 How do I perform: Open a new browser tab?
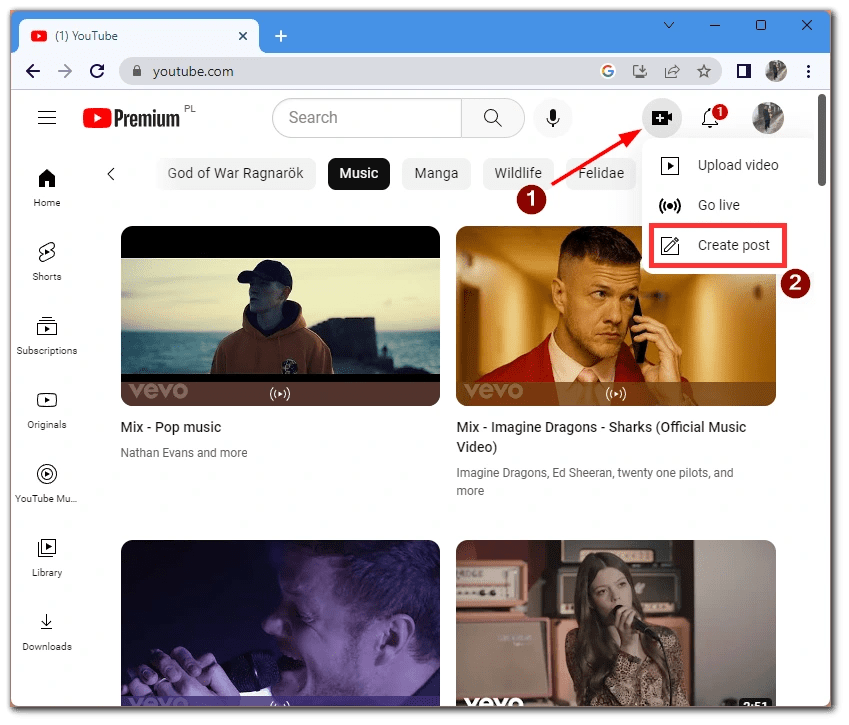point(281,36)
